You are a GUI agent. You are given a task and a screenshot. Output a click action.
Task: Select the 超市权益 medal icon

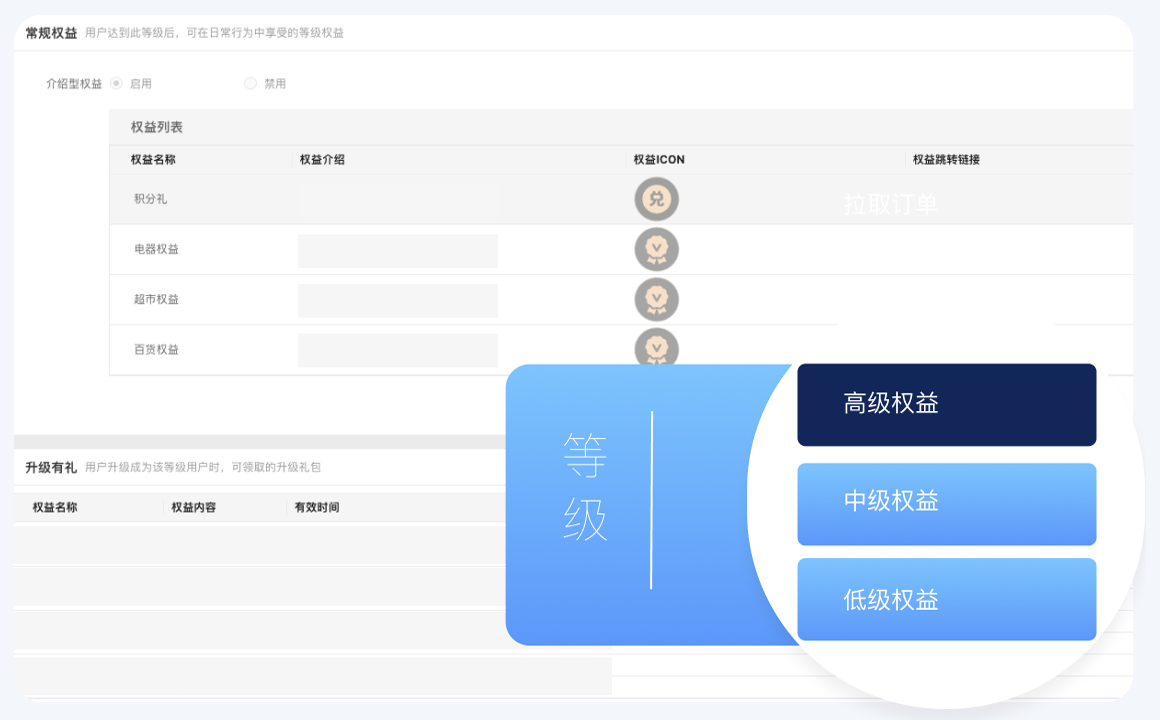pos(656,299)
